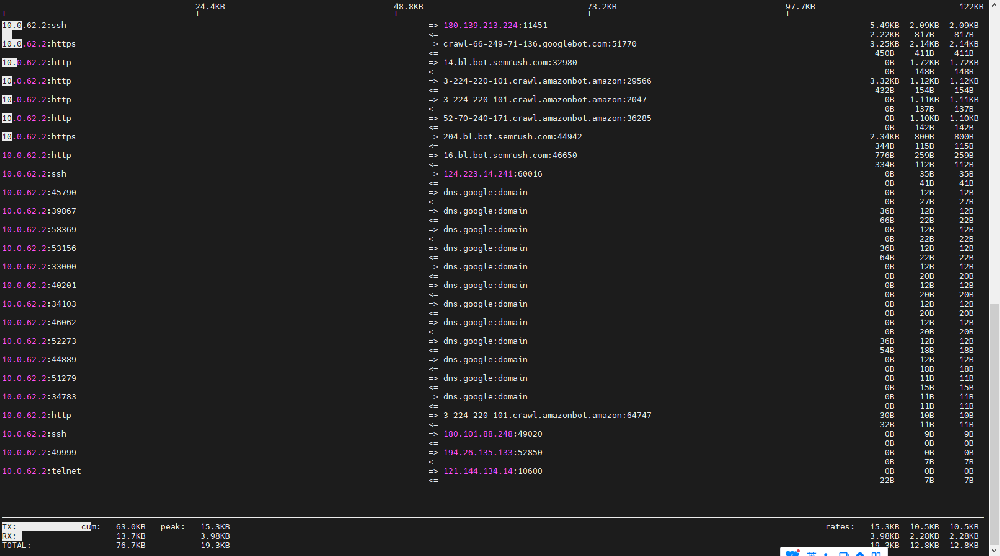The height and width of the screenshot is (556, 1000).
Task: Select the 14.bl.bot.semrush.com remote host entry
Action: pyautogui.click(x=510, y=62)
